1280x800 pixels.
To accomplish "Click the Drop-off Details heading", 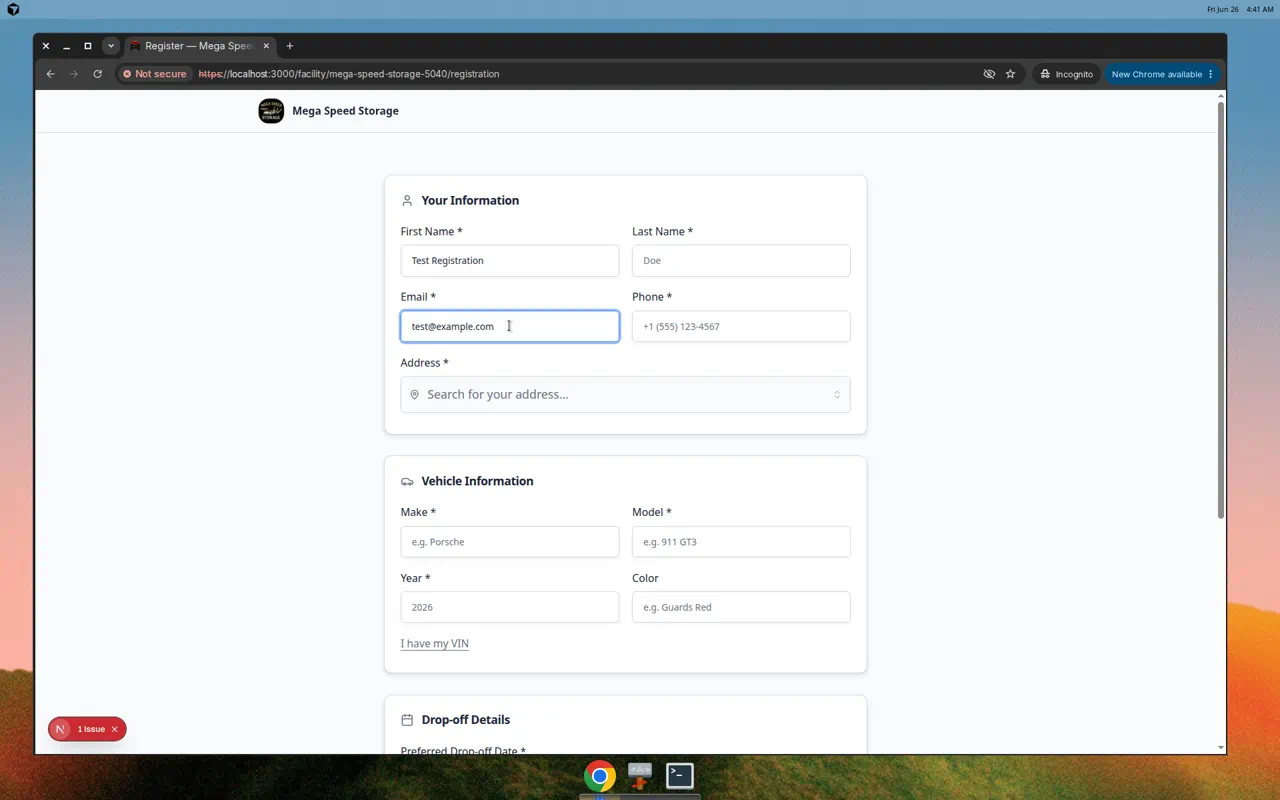I will coord(465,720).
